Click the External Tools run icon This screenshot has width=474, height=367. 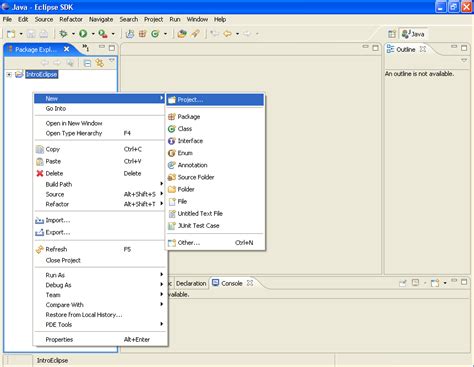[103, 34]
